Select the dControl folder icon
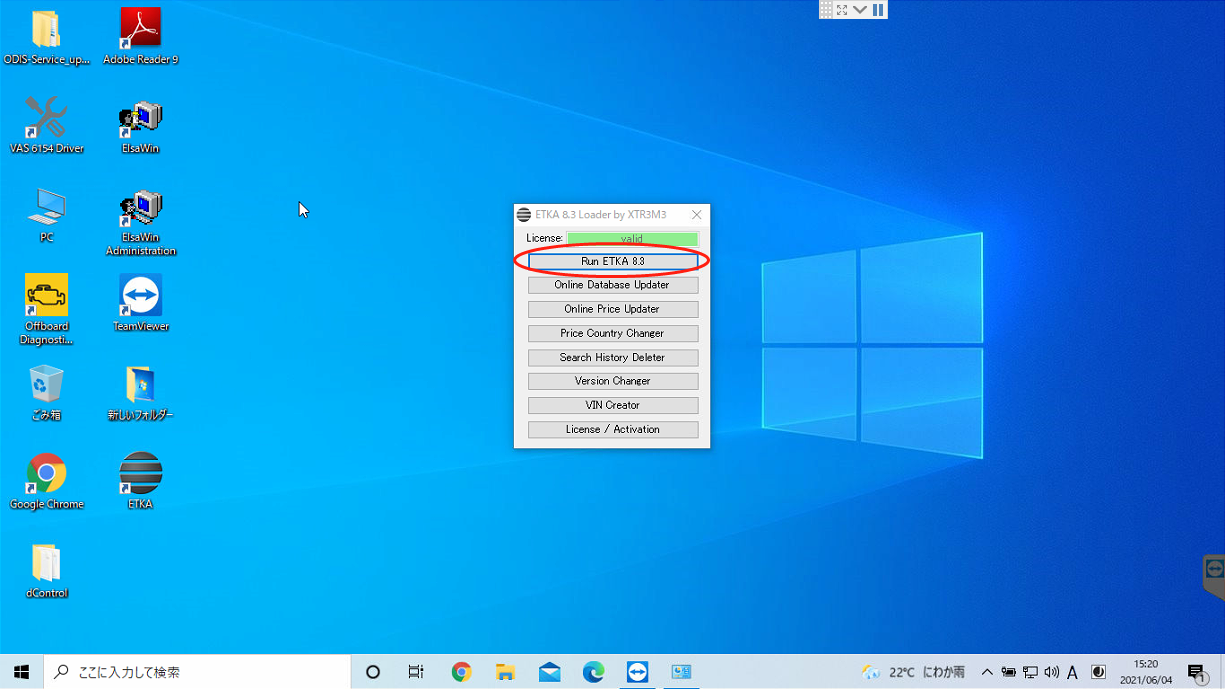This screenshot has width=1225, height=689. point(46,565)
